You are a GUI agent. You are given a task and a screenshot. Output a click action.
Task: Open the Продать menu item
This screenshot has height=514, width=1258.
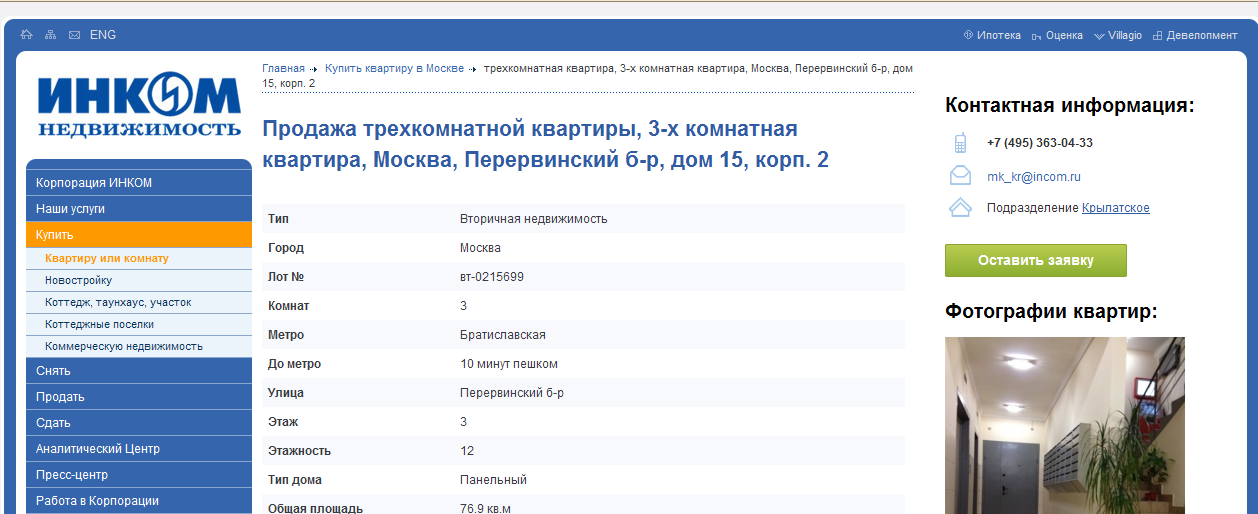pos(139,397)
